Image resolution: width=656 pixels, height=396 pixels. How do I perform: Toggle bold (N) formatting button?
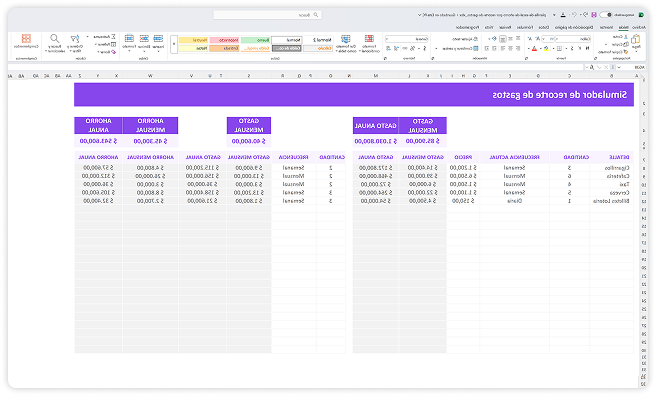click(x=587, y=49)
